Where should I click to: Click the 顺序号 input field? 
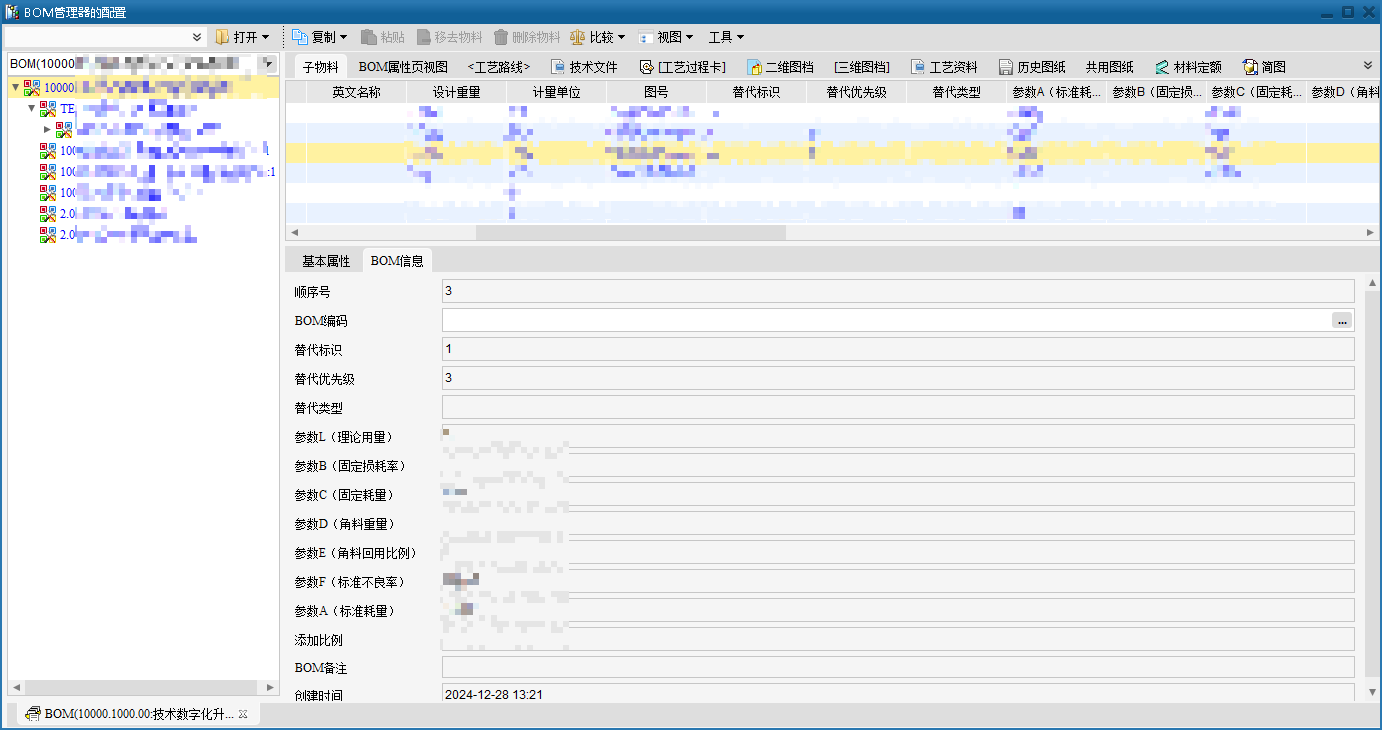click(x=898, y=291)
